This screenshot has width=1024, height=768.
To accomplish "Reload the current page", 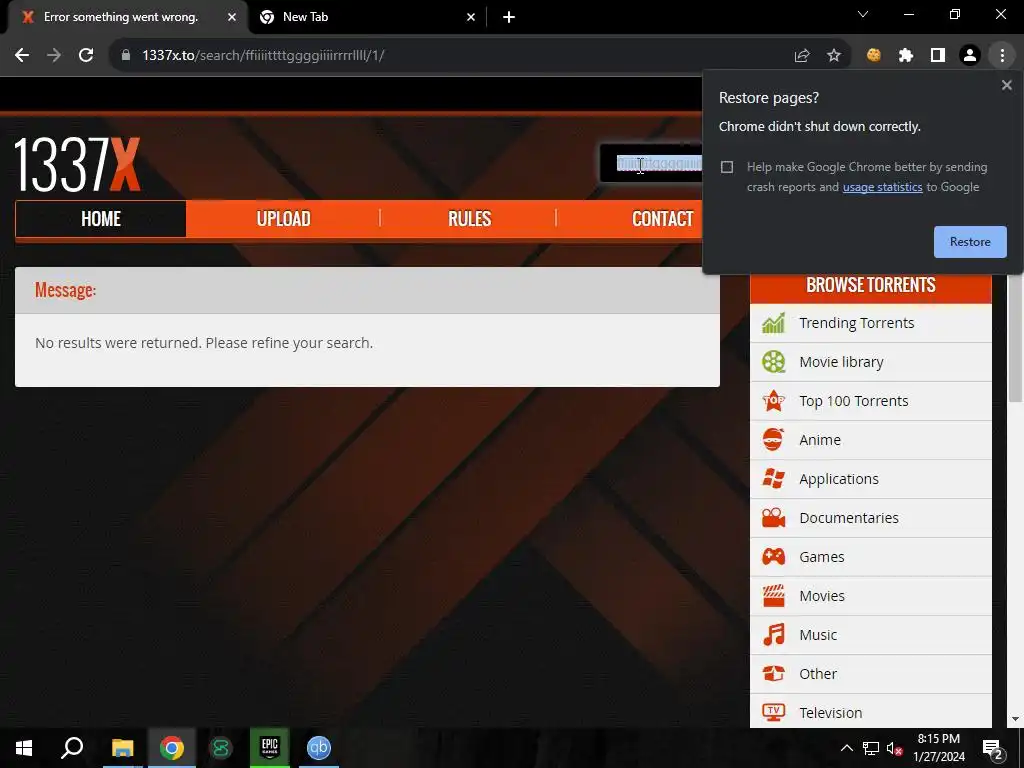I will tap(86, 56).
